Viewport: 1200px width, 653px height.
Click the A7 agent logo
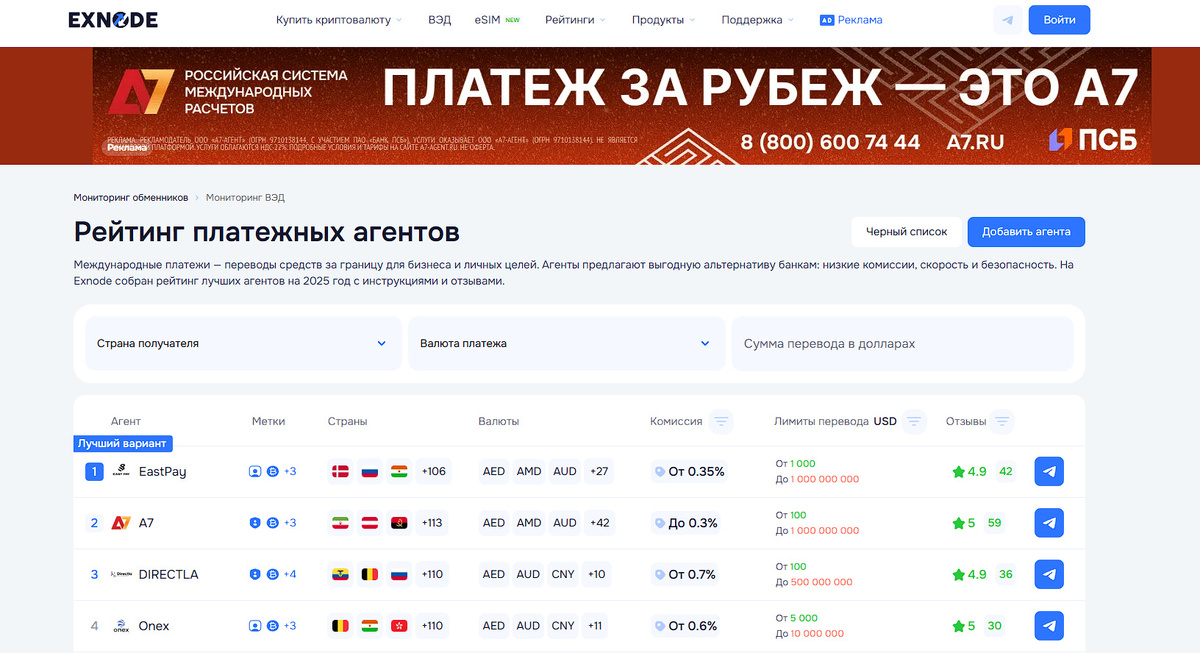(x=121, y=522)
